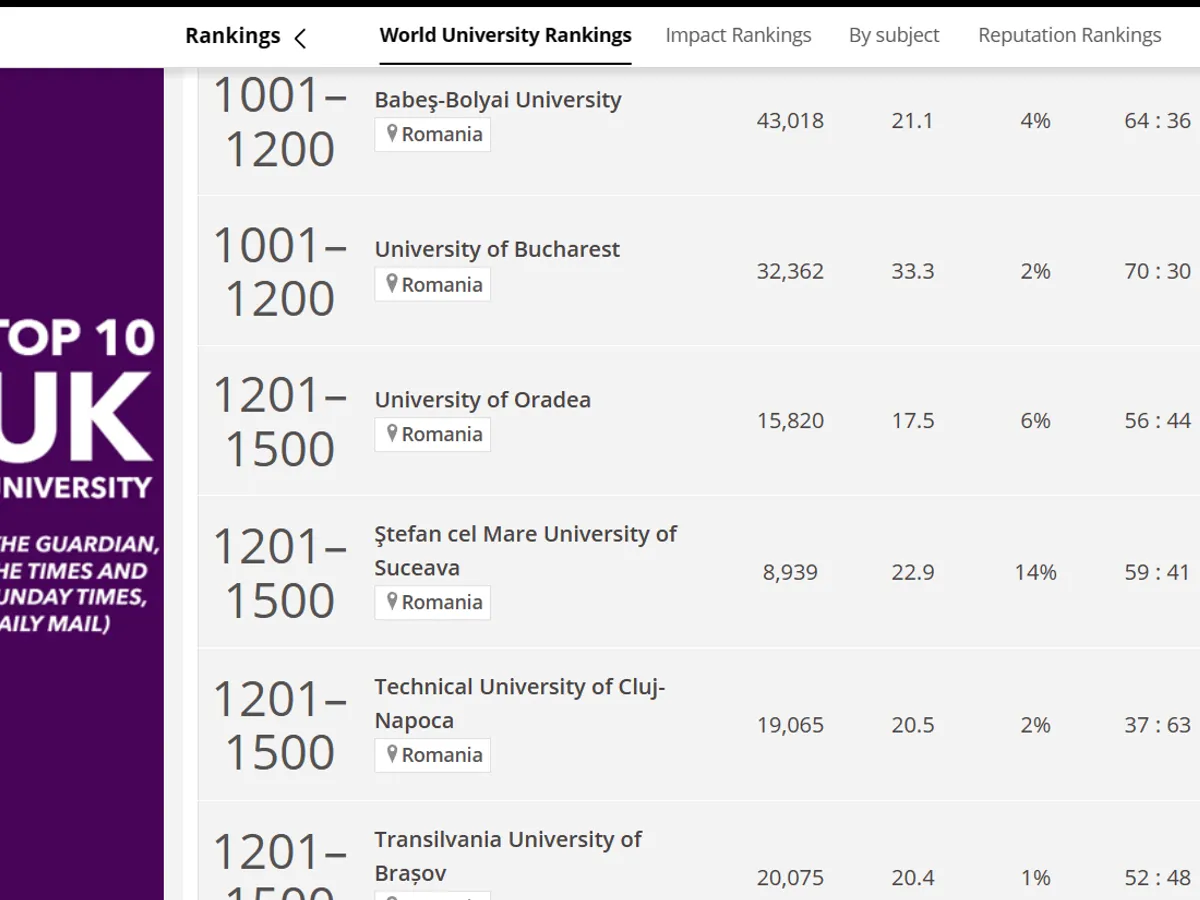
Task: Open the Reputation Rankings tab
Action: [x=1069, y=36]
